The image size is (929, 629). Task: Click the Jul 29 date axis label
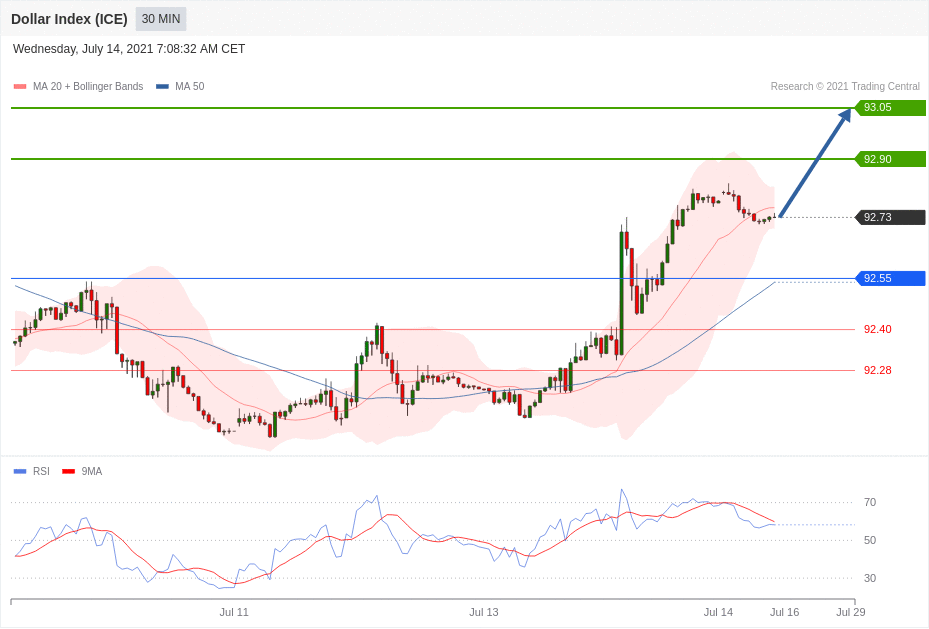pyautogui.click(x=850, y=612)
